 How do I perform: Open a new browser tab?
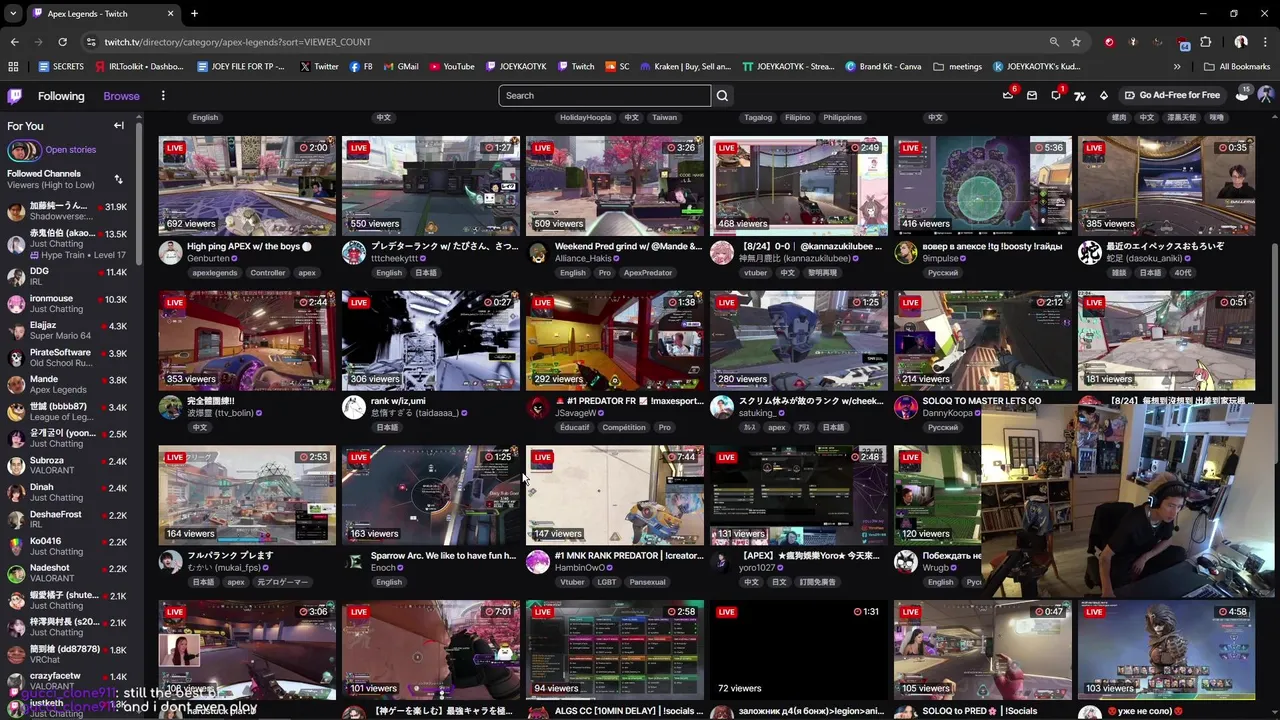pyautogui.click(x=194, y=14)
